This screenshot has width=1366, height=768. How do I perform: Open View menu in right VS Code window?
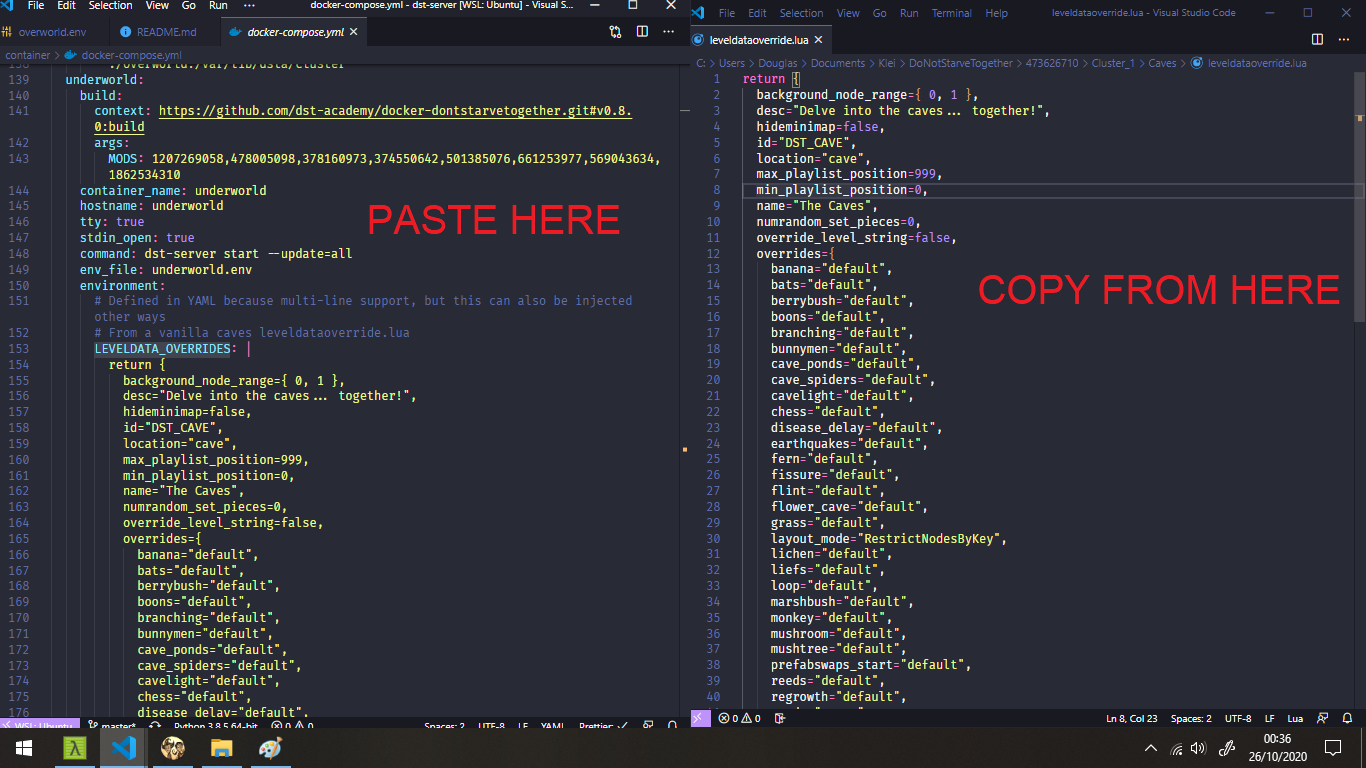click(848, 13)
